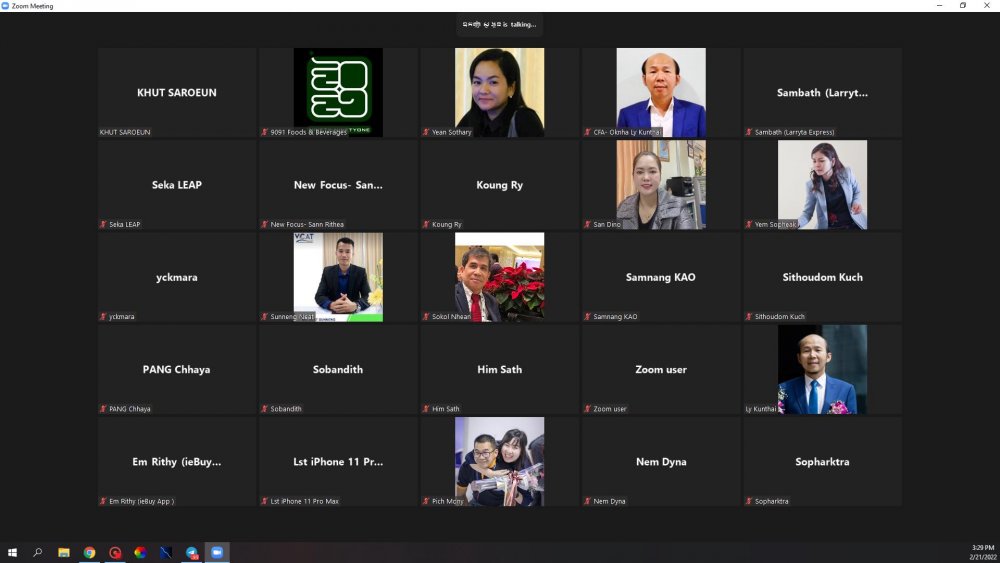This screenshot has height=563, width=1000.
Task: Click muted mic icon beside Nem Dyna
Action: tap(587, 501)
